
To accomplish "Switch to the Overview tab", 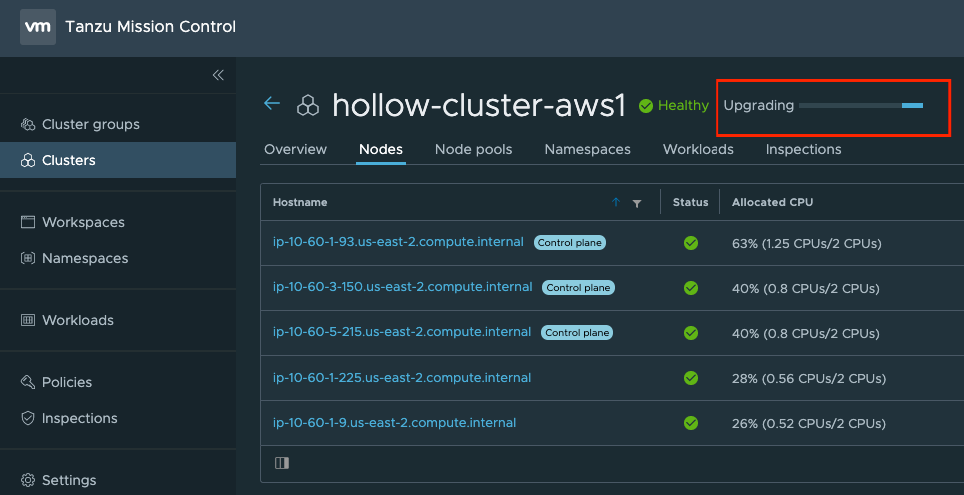I will pyautogui.click(x=295, y=149).
